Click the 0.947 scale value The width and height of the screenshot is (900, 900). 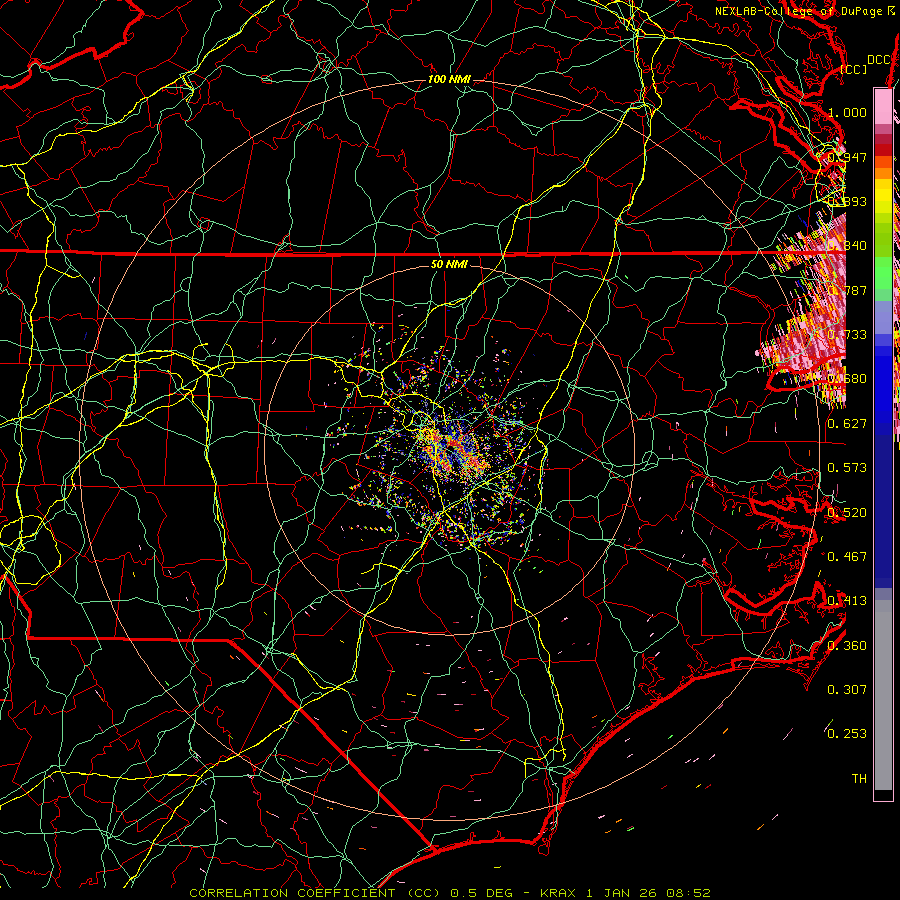click(x=847, y=157)
